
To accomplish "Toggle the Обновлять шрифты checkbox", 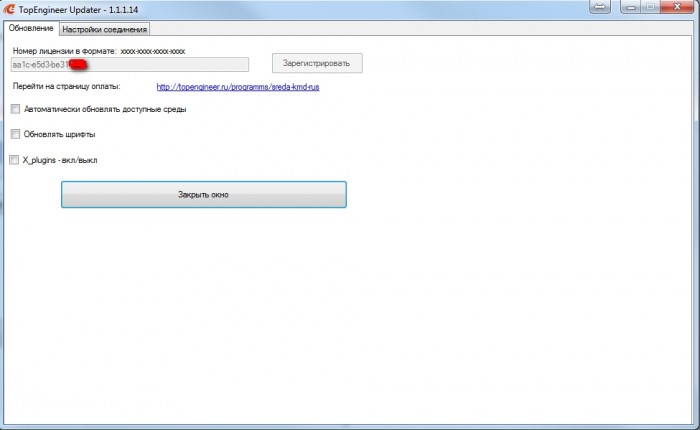I will coord(16,134).
